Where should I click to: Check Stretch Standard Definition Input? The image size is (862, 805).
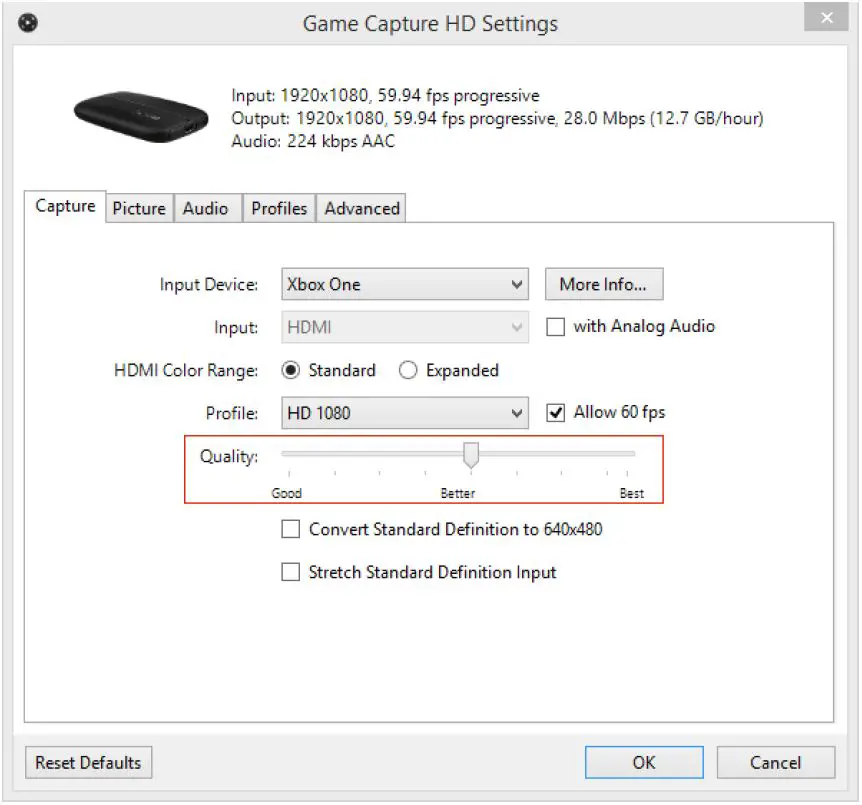pos(291,571)
